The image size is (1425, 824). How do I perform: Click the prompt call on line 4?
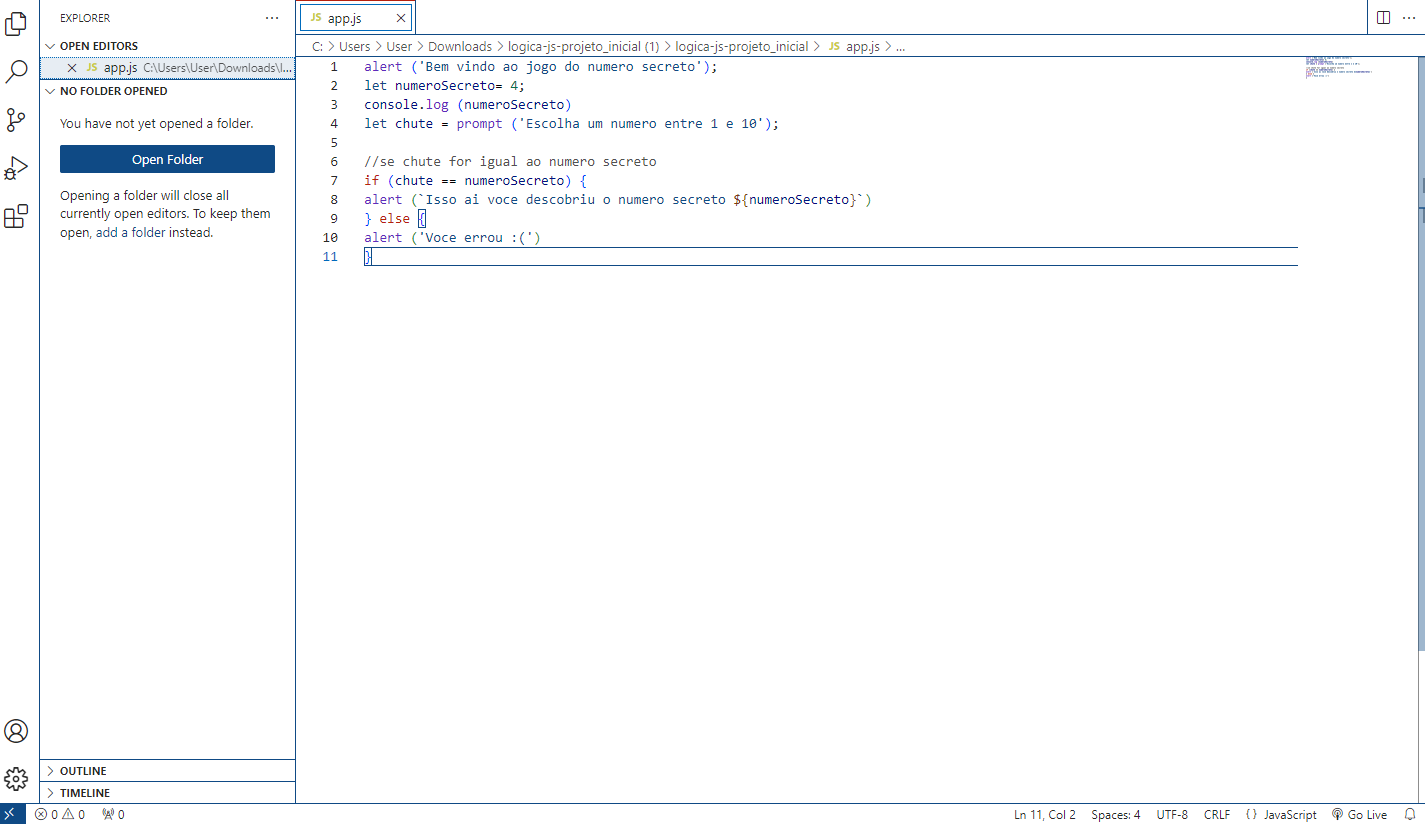(x=617, y=124)
